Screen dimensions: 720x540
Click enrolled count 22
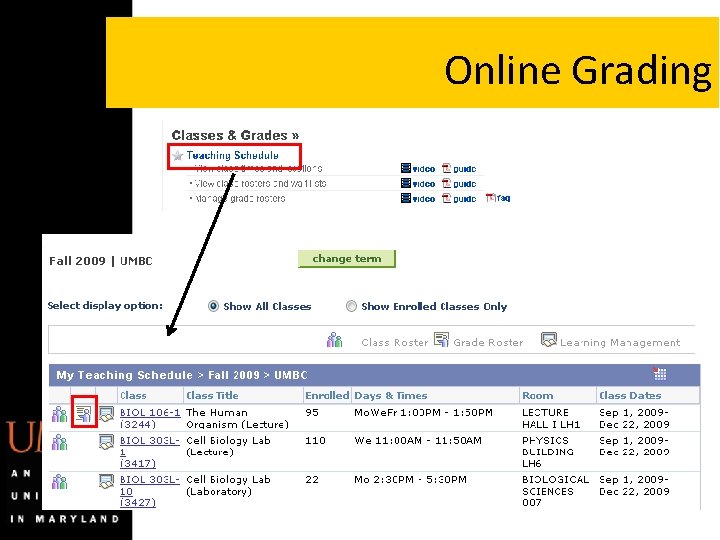click(312, 479)
